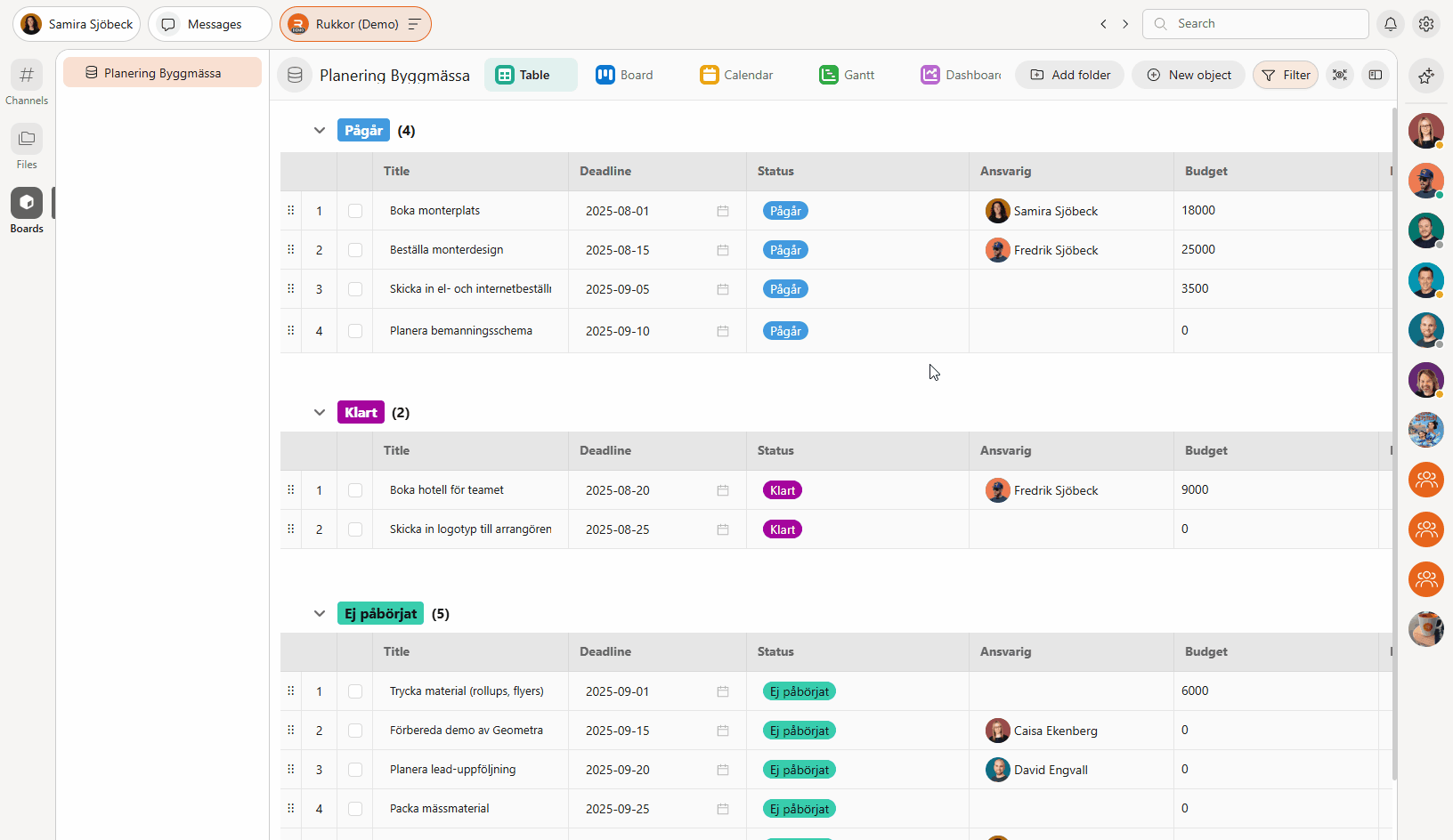The width and height of the screenshot is (1453, 840).
Task: Open first orange group icon in right sidebar
Action: coord(1426,480)
